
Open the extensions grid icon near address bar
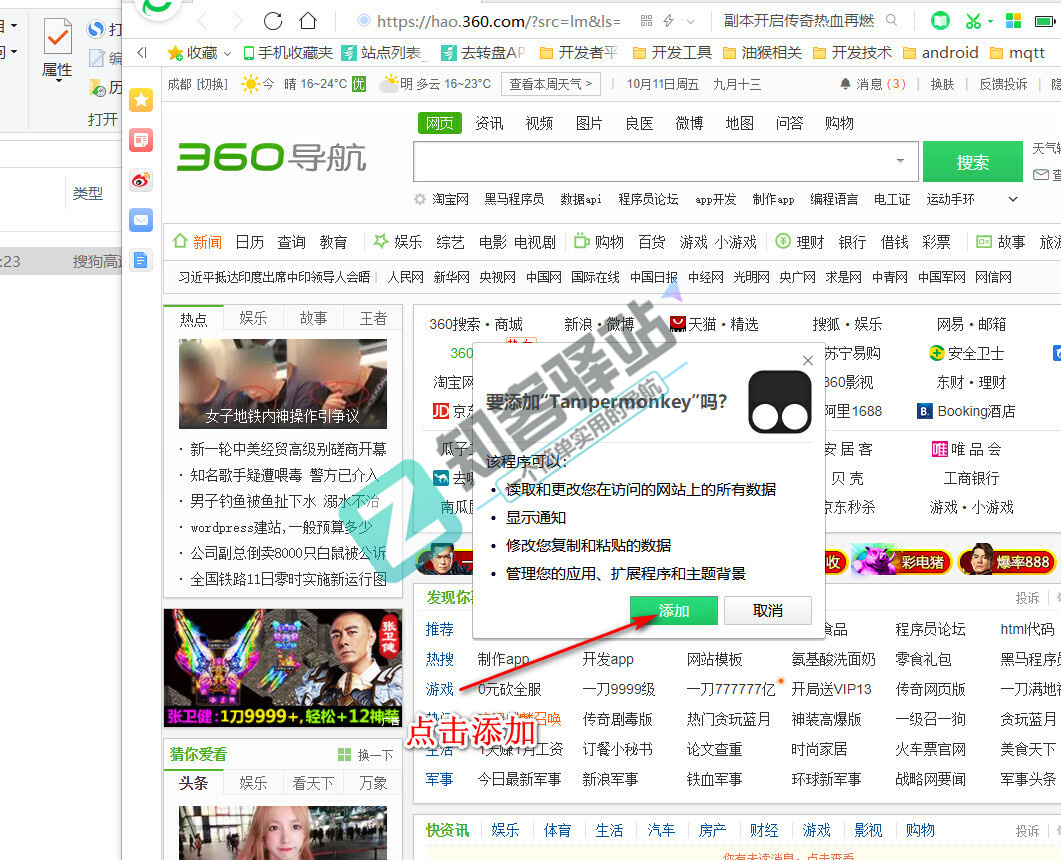(x=1012, y=20)
